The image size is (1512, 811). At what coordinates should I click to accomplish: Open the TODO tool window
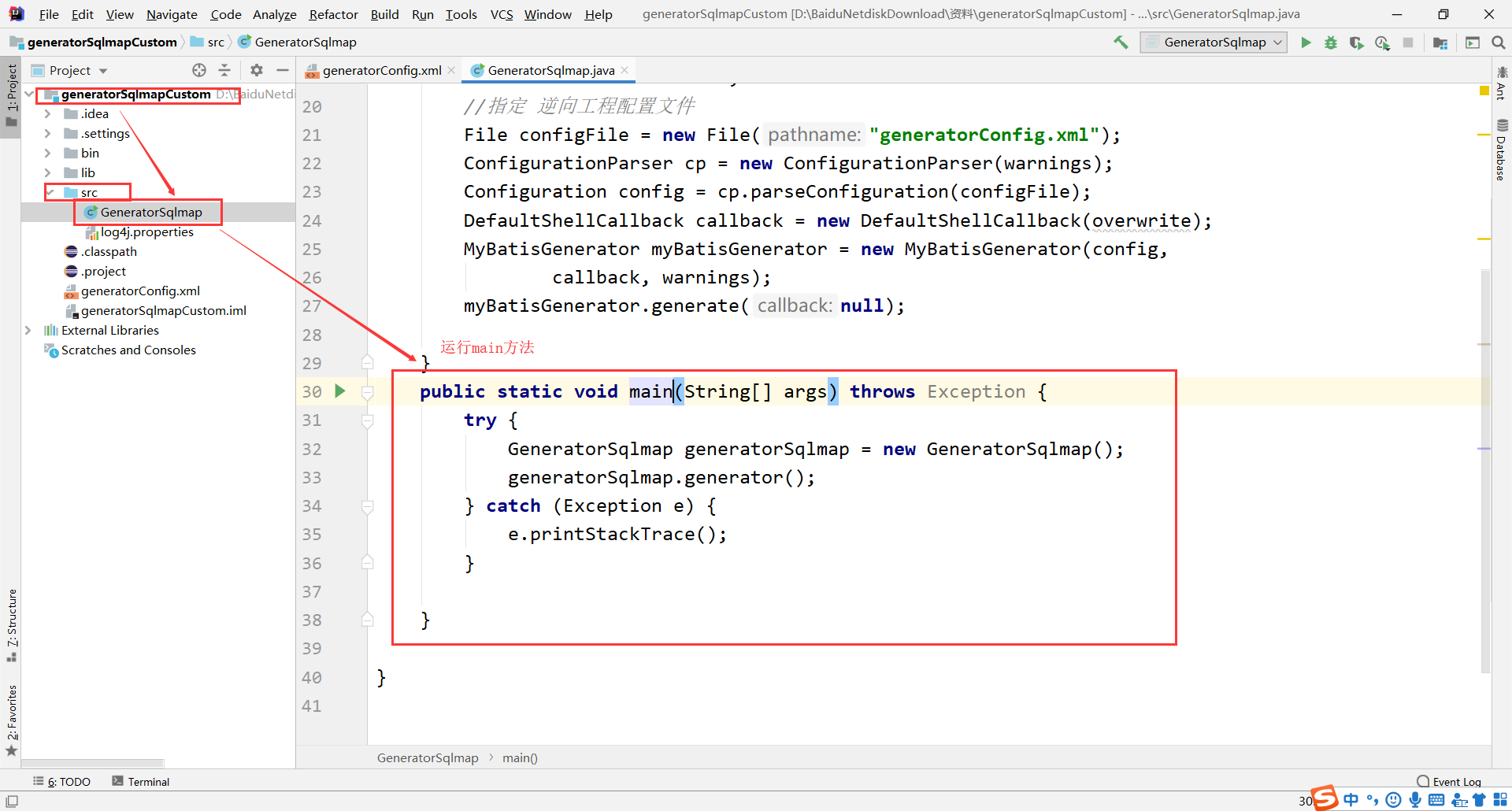[62, 781]
